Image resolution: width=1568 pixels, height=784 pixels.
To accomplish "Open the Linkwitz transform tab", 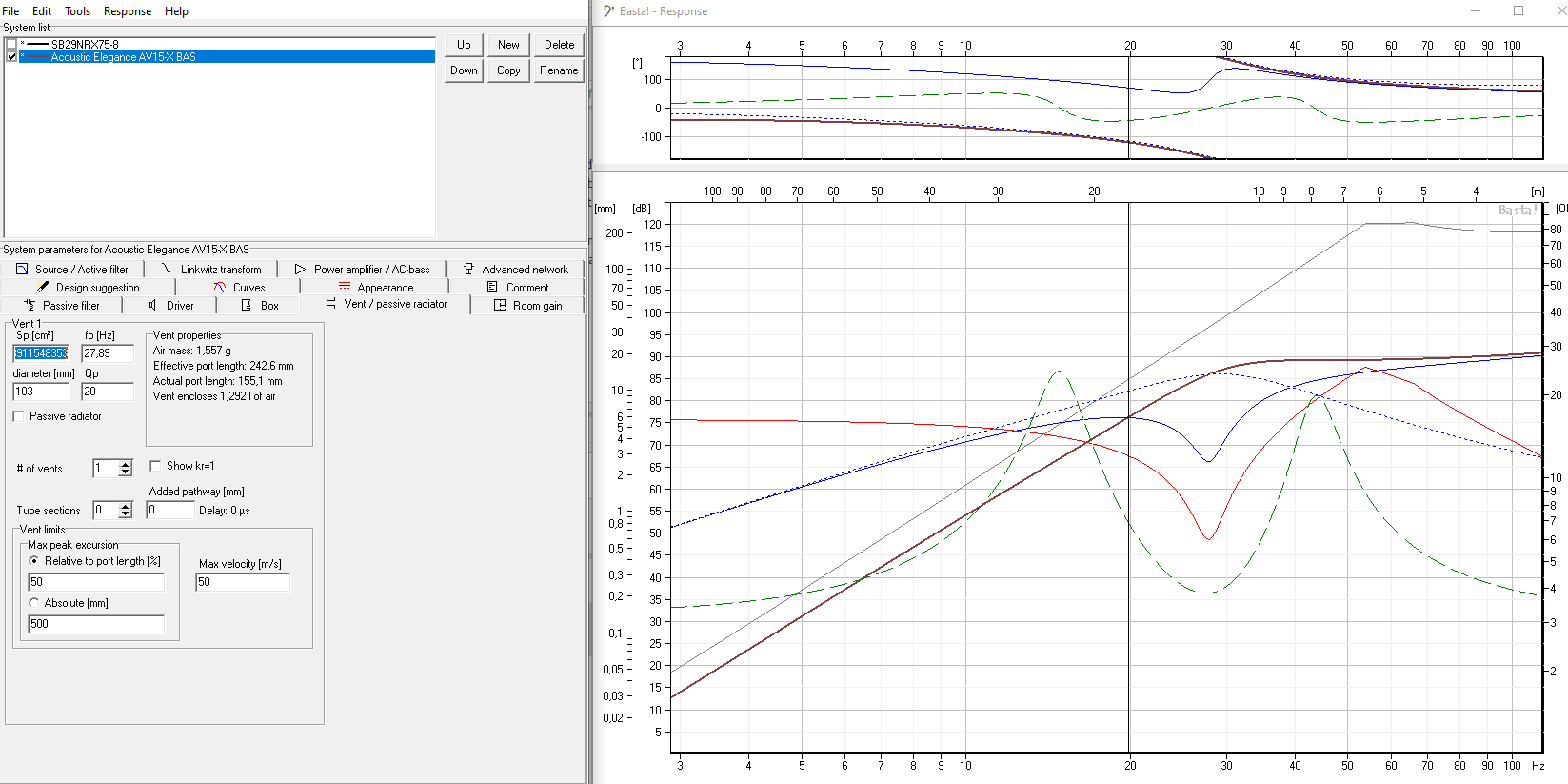I will [x=211, y=270].
